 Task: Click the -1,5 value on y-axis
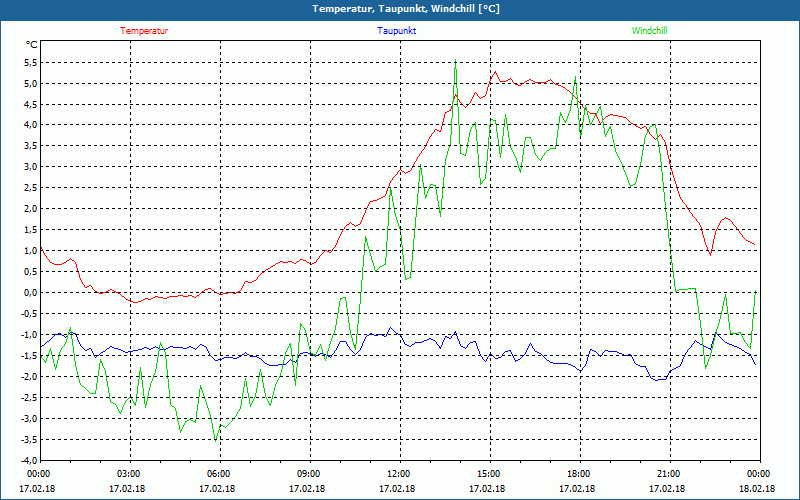[30, 356]
